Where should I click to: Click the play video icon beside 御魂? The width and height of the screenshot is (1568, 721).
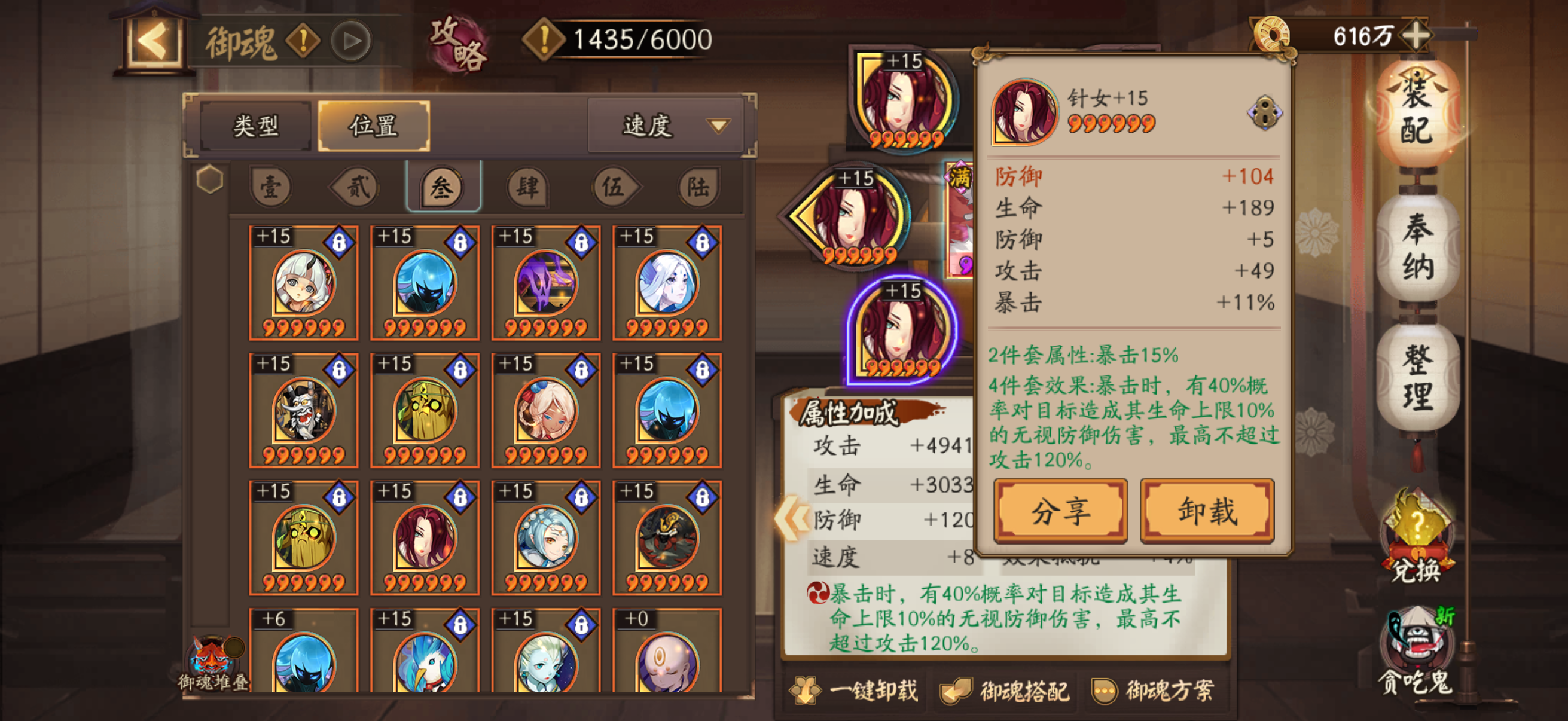pos(351,41)
